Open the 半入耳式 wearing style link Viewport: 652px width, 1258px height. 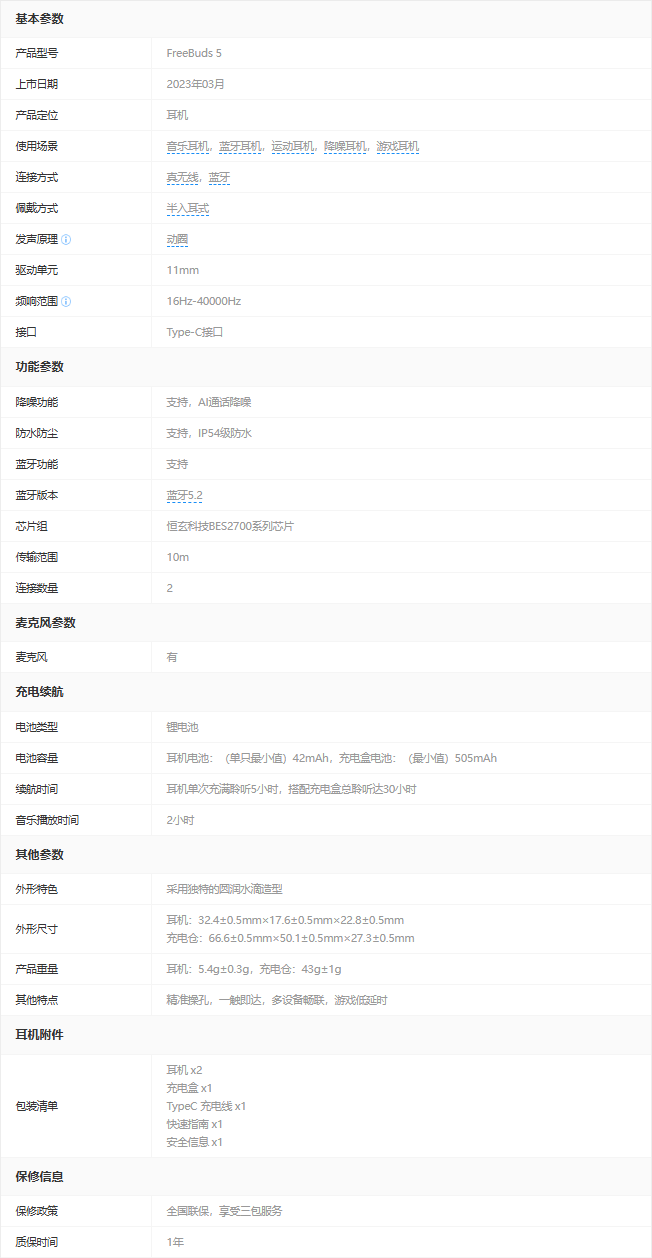pos(188,208)
